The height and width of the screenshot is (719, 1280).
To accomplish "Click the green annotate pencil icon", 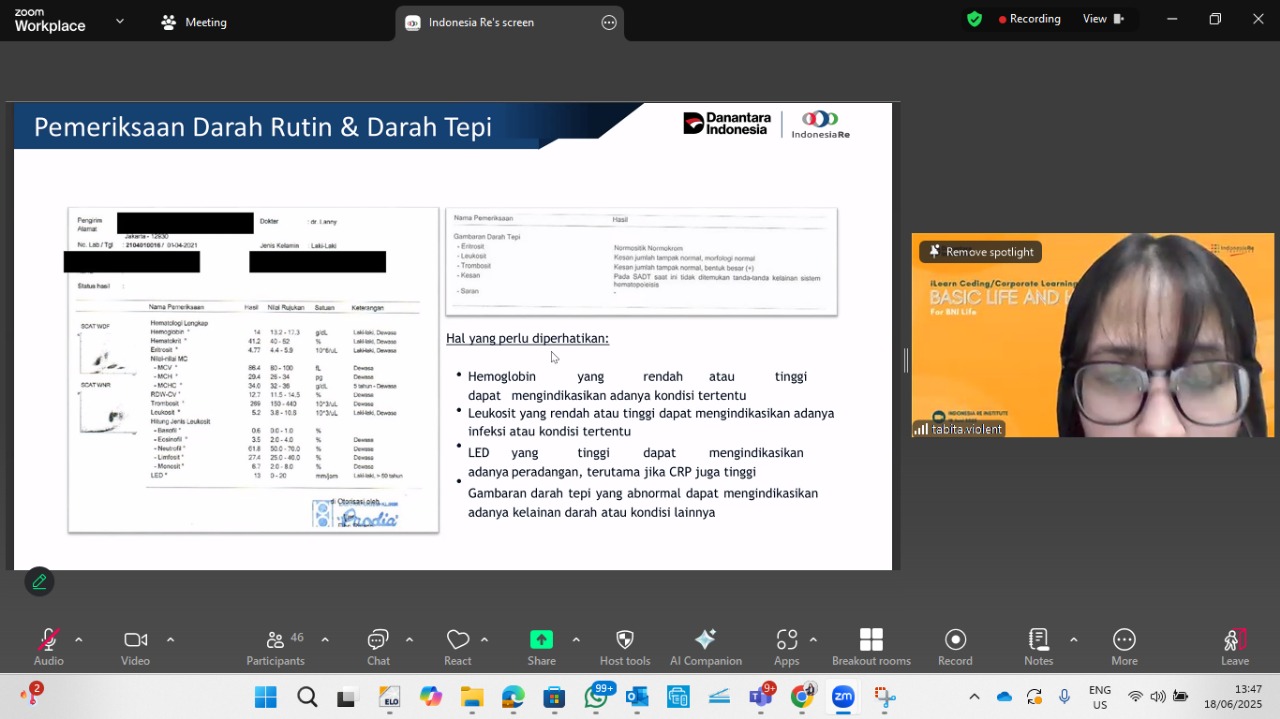I will (40, 581).
